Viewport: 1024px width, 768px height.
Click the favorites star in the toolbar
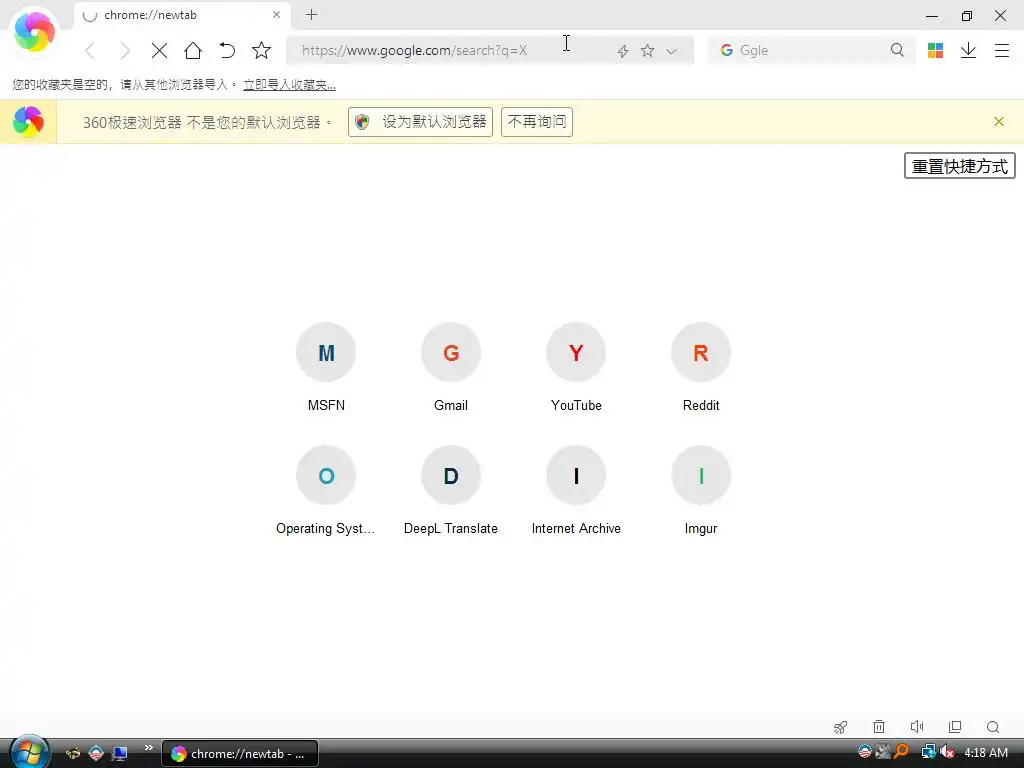[261, 50]
